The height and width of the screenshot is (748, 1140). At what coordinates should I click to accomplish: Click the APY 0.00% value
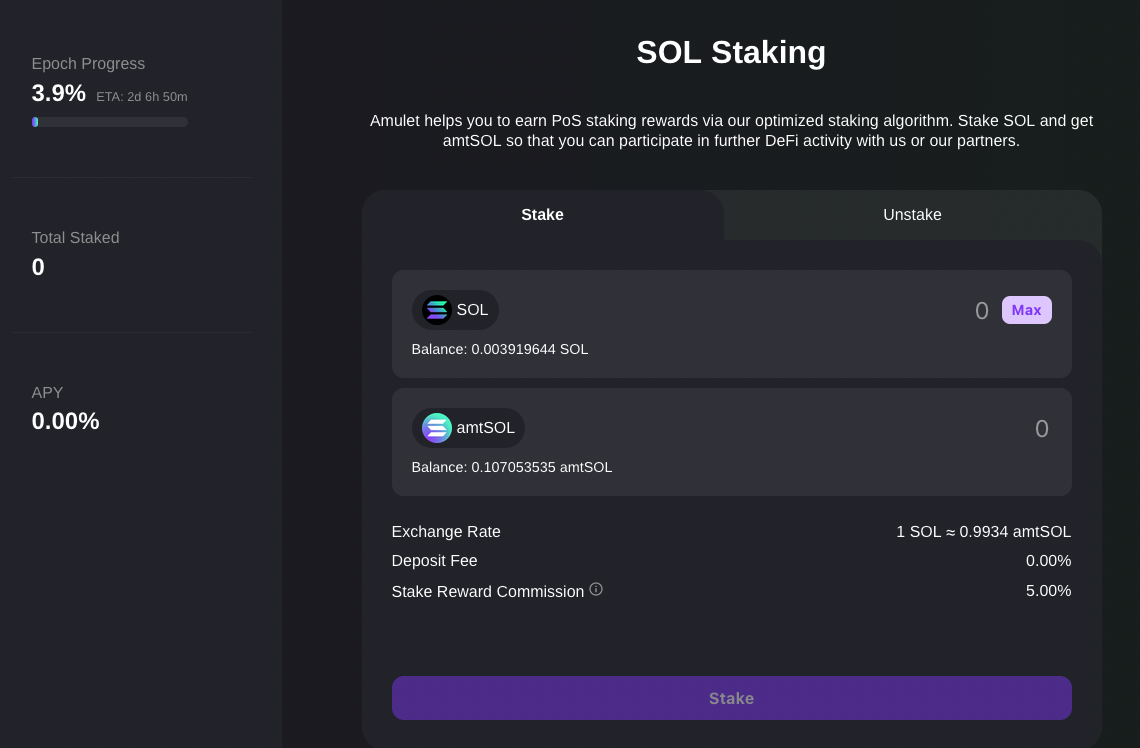click(65, 422)
